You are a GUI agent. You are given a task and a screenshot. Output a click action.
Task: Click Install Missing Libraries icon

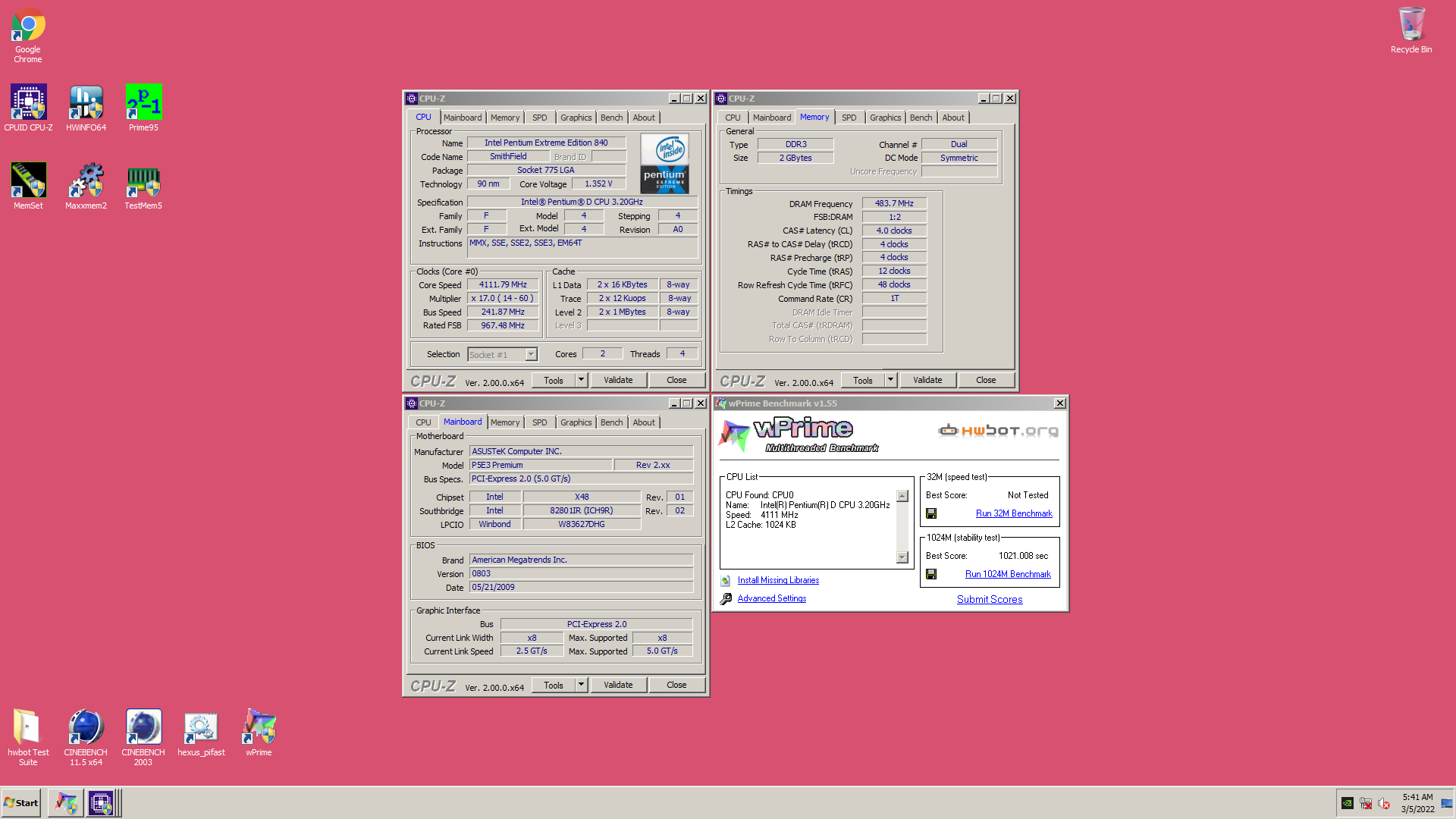point(726,581)
